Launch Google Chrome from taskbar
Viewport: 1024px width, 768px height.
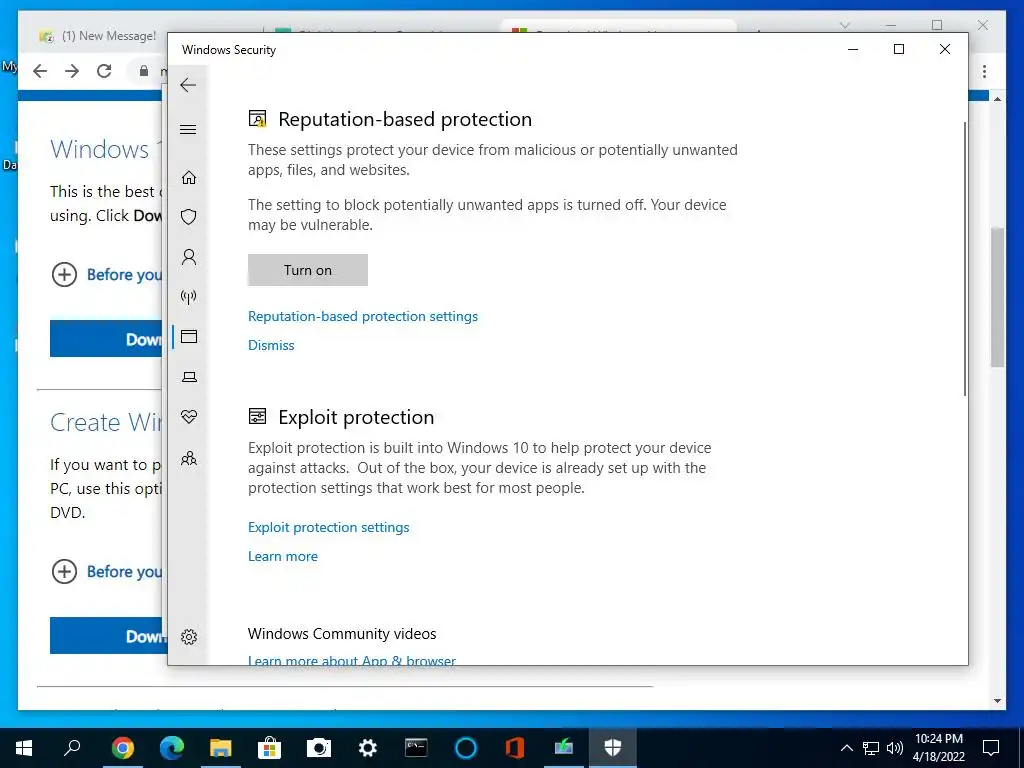click(x=122, y=748)
